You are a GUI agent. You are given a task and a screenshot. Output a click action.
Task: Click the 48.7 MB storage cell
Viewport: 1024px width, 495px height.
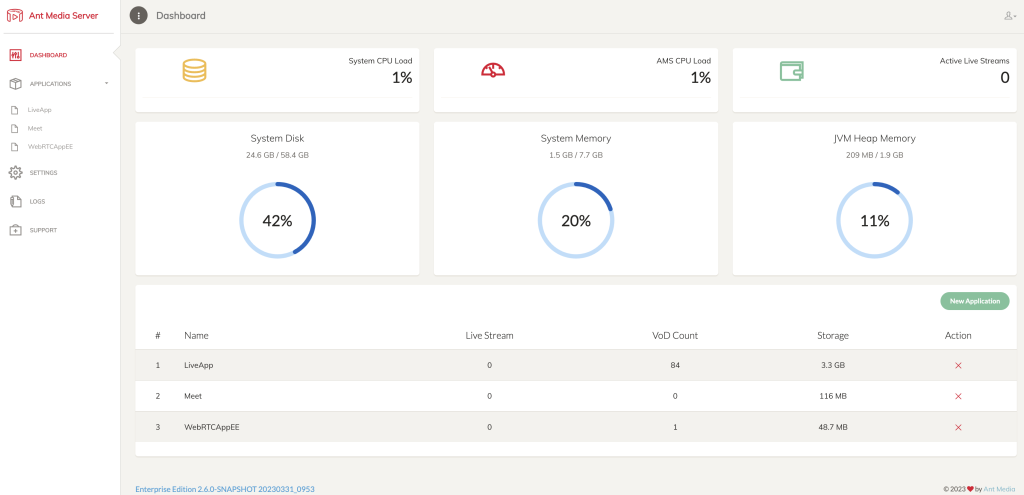[833, 427]
